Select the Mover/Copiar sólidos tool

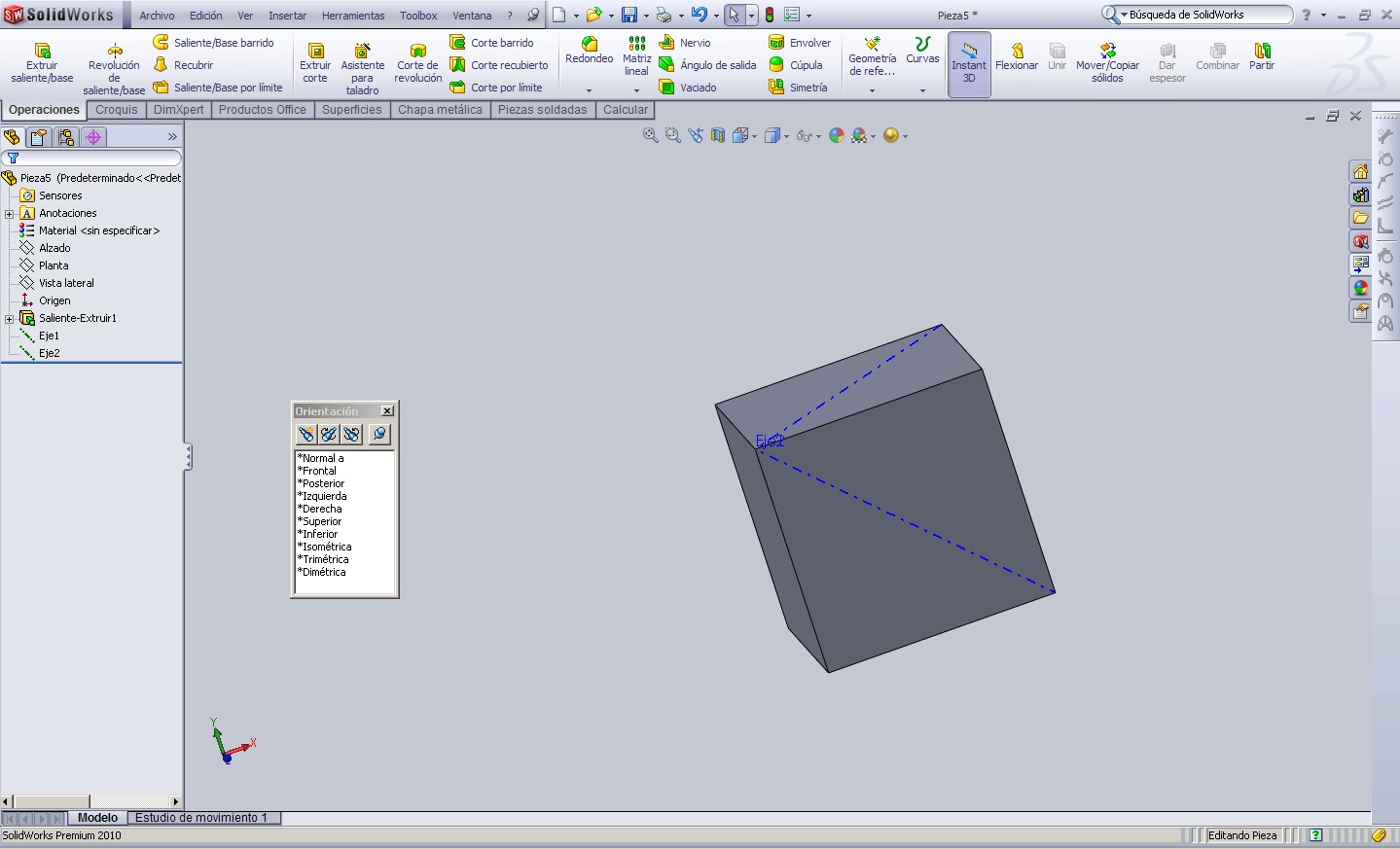click(1107, 63)
